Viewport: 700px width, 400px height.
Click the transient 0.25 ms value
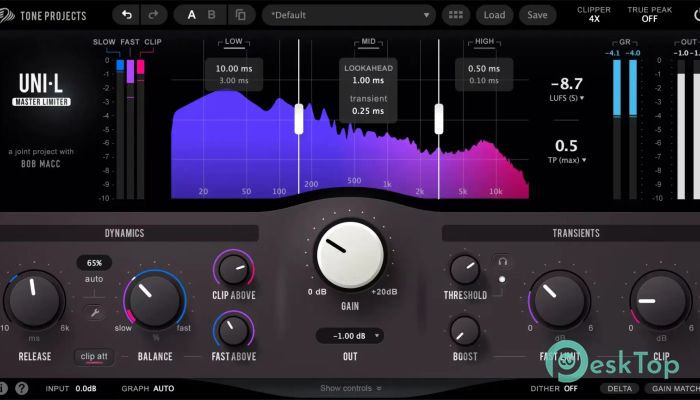368,111
